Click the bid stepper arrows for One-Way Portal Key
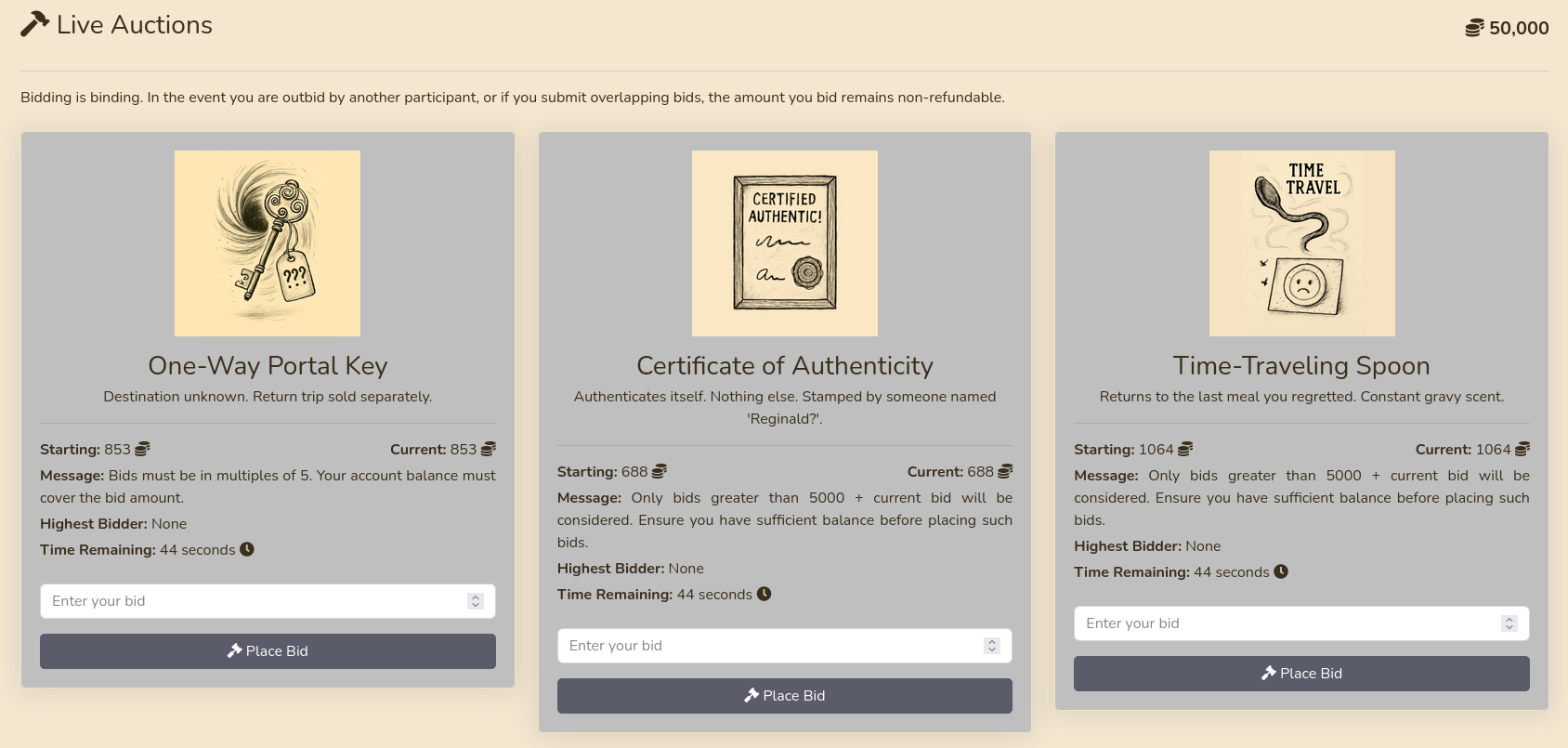The height and width of the screenshot is (748, 1568). coord(476,601)
